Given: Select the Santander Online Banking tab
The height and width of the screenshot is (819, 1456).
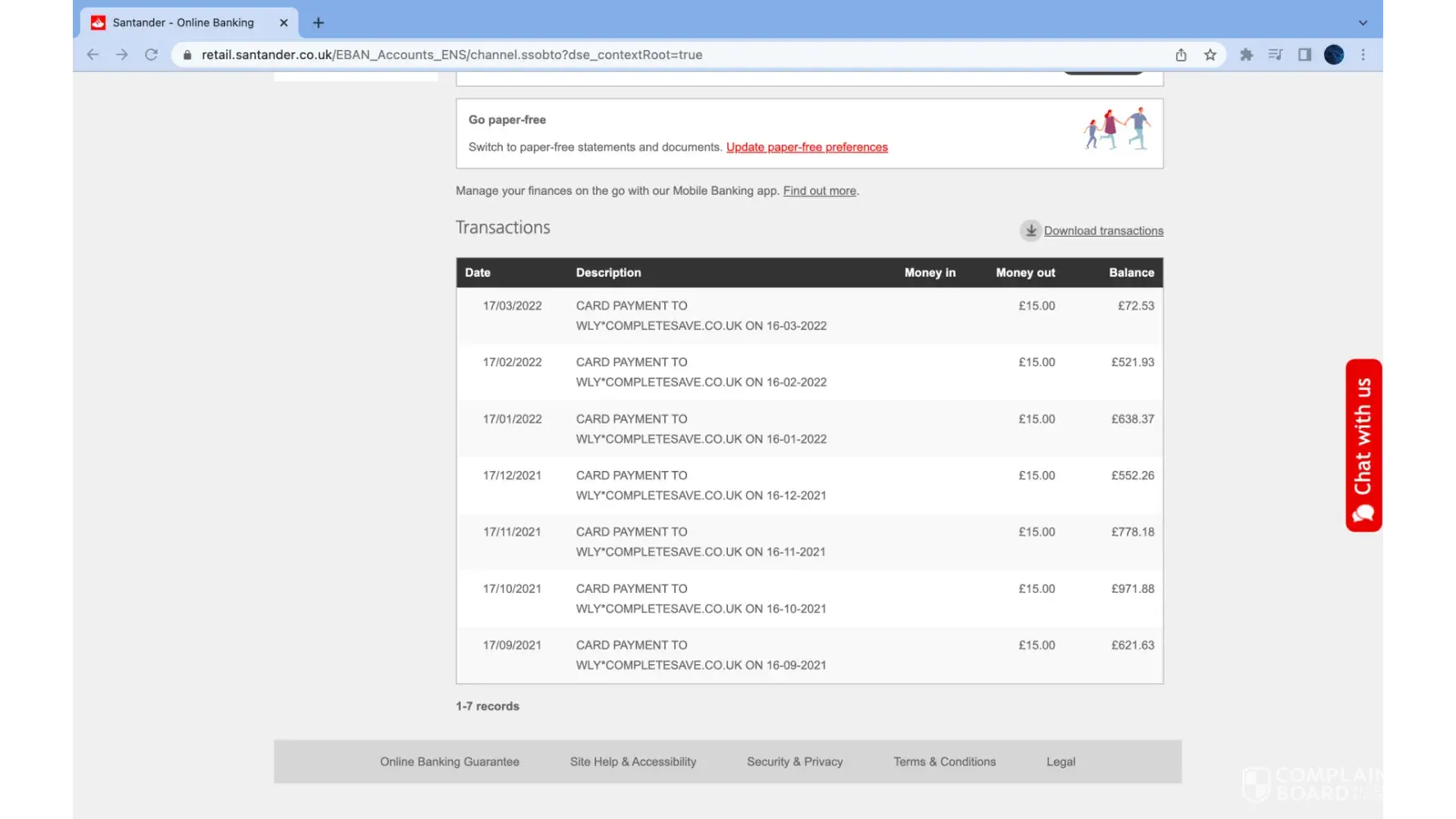Looking at the screenshot, I should click(x=183, y=23).
